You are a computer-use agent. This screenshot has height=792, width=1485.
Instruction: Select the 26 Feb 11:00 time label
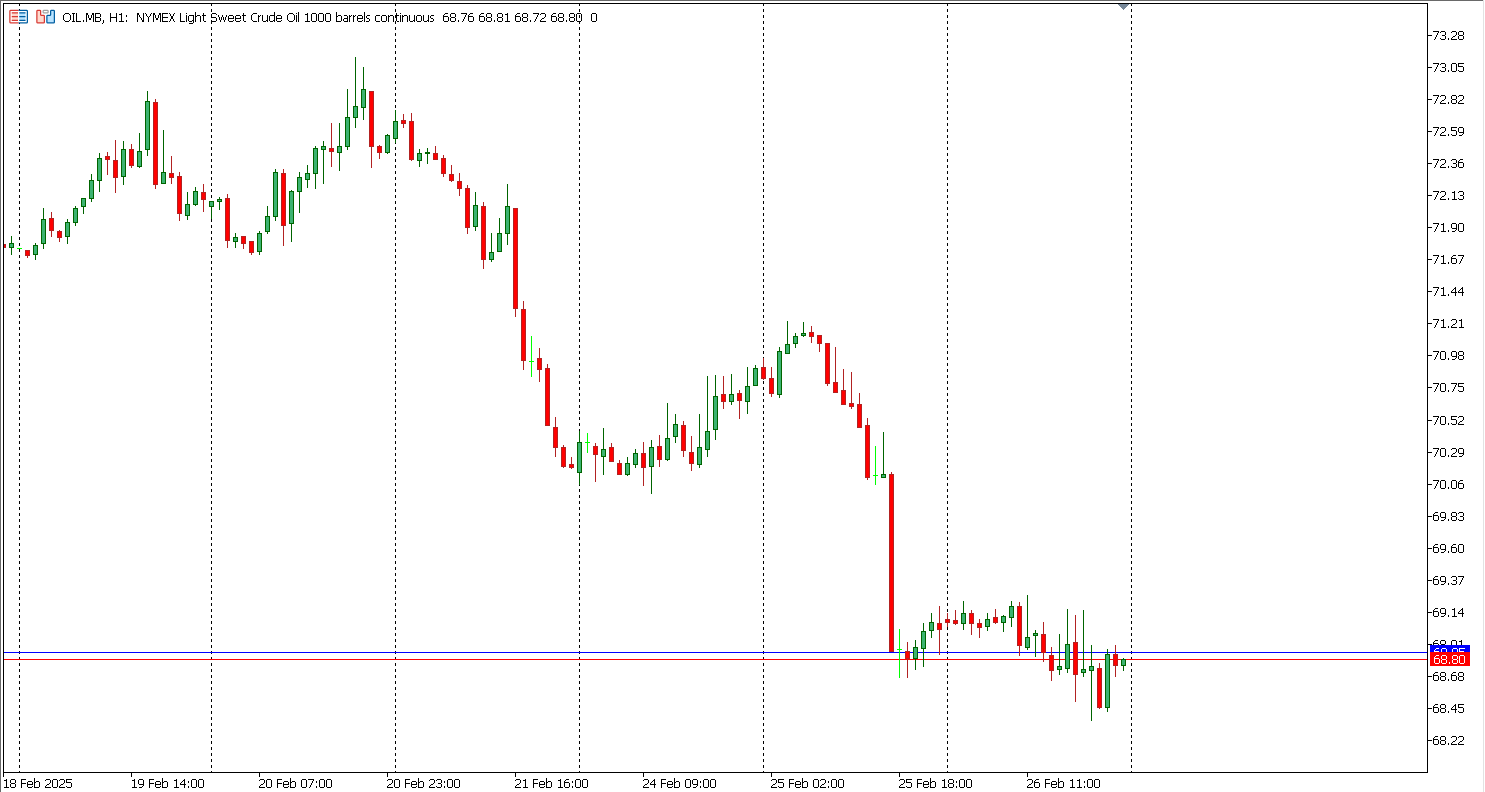(1063, 783)
